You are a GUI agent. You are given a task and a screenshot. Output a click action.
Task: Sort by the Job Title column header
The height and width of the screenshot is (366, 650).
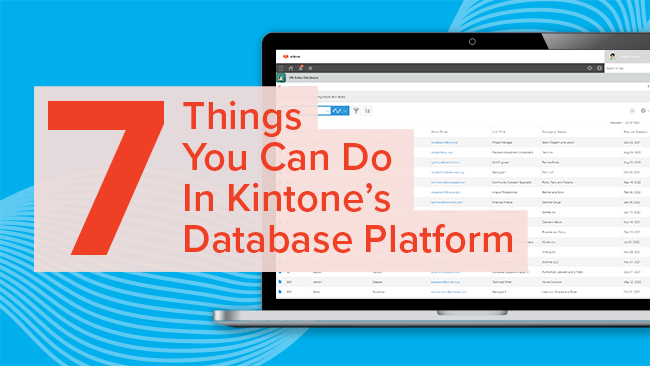coord(499,132)
